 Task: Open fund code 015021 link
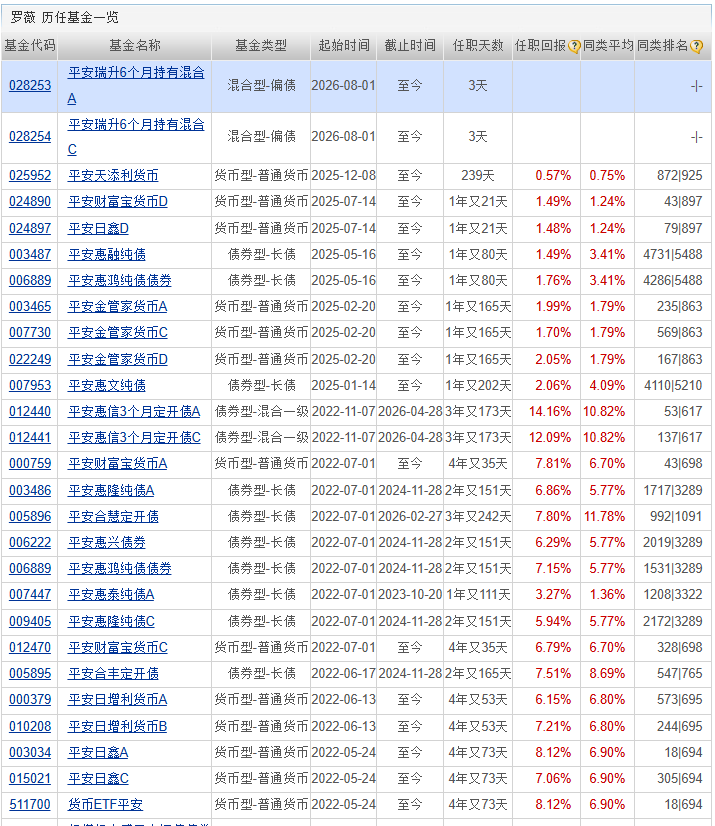click(30, 779)
